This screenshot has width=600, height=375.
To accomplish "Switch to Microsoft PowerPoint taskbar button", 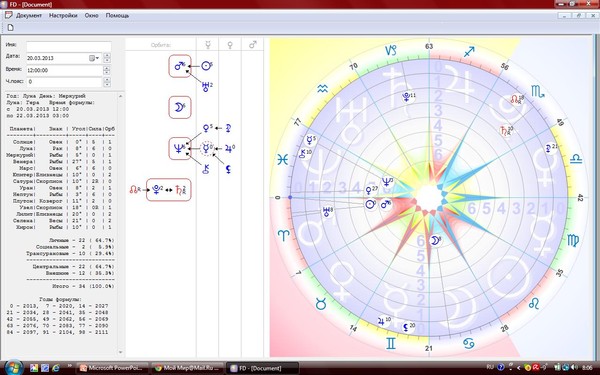I will 111,368.
